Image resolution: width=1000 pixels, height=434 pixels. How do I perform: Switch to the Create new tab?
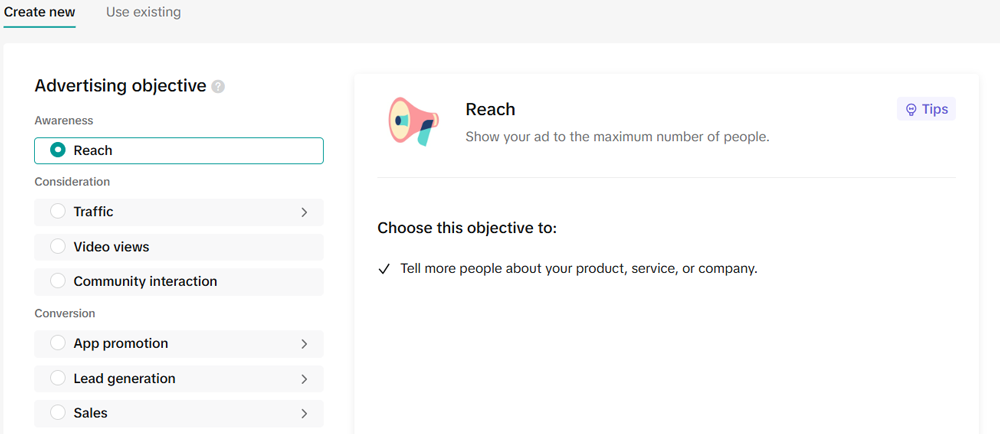[x=39, y=13]
